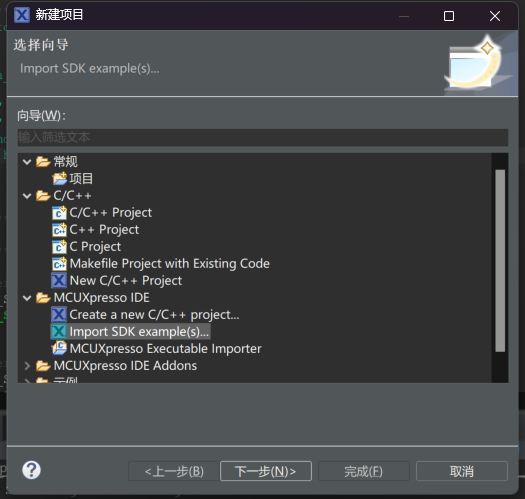Select the C/C++ category label
The height and width of the screenshot is (499, 525).
tap(72, 196)
